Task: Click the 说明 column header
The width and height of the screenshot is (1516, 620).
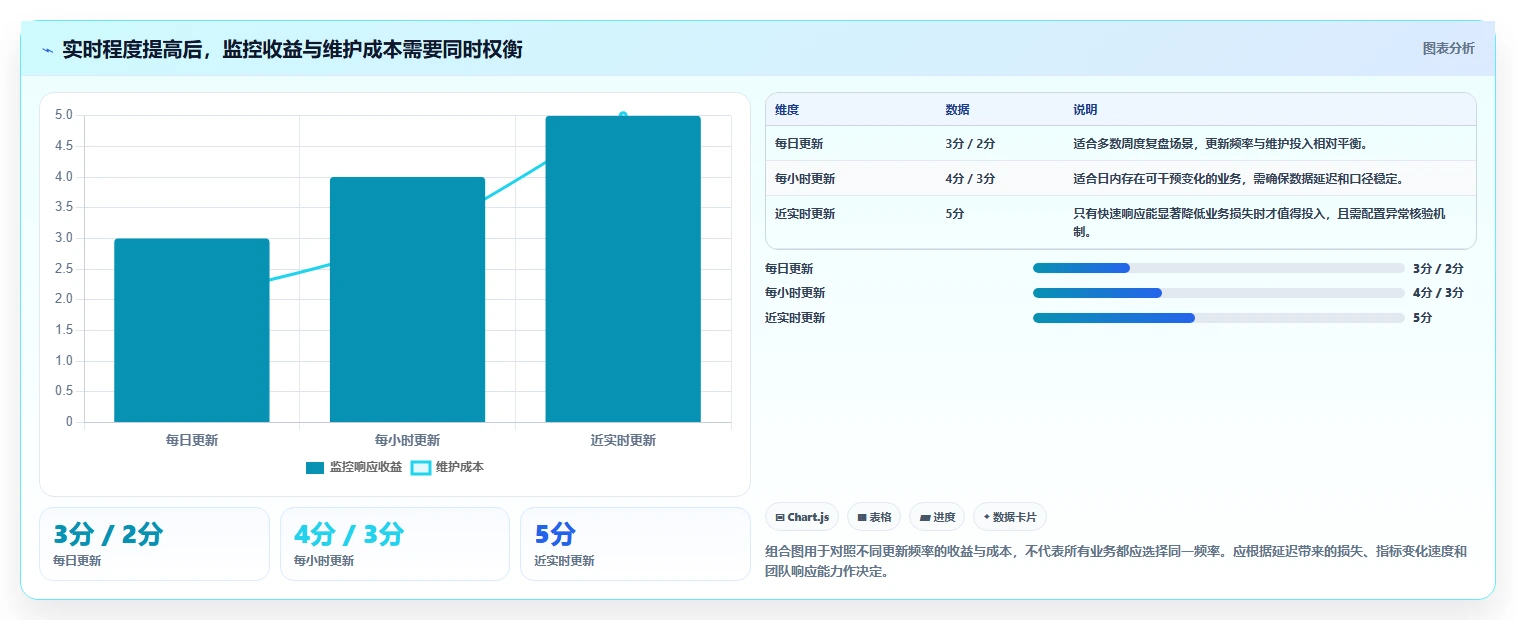Action: [x=1085, y=110]
